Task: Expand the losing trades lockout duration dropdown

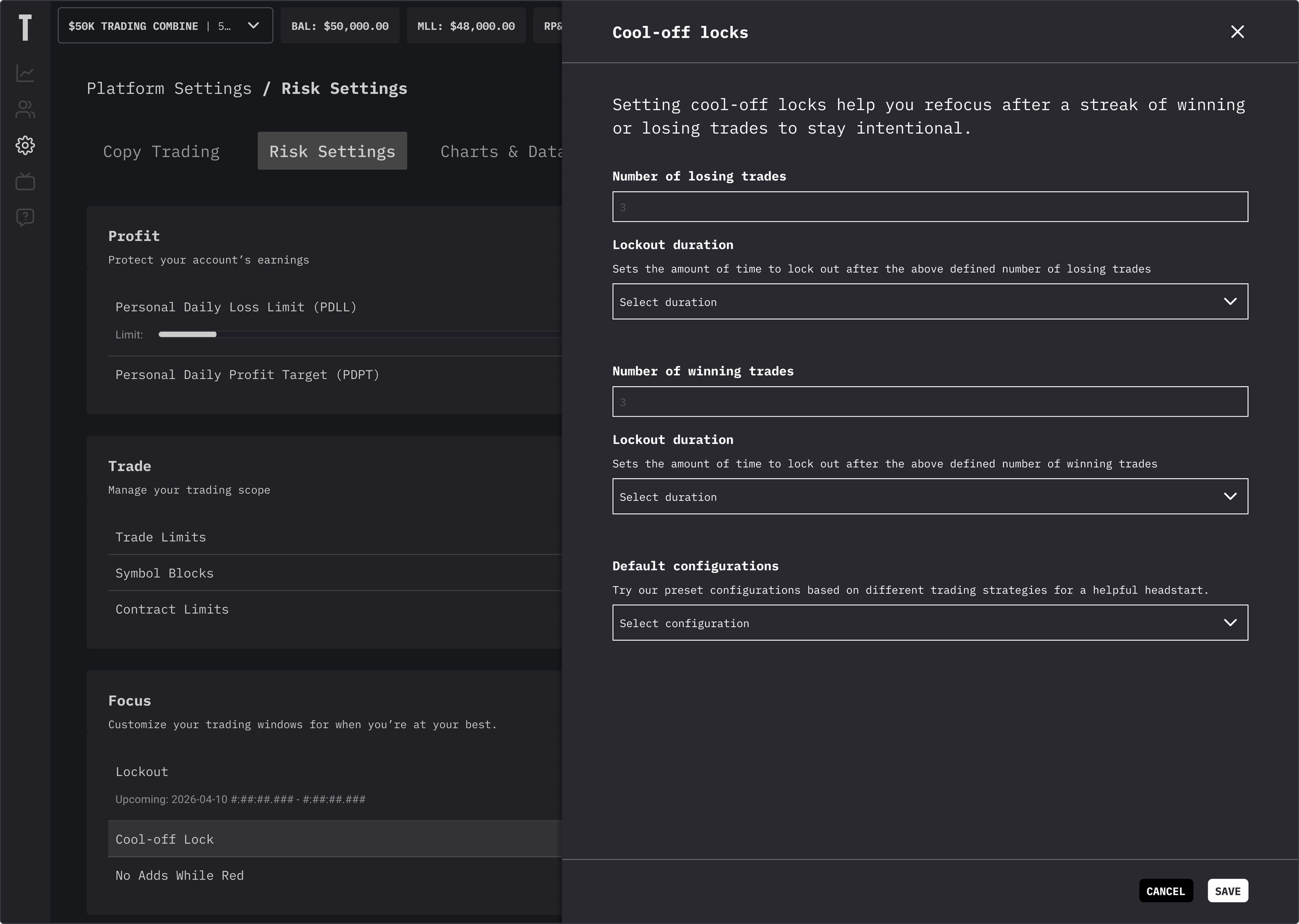Action: (x=930, y=301)
